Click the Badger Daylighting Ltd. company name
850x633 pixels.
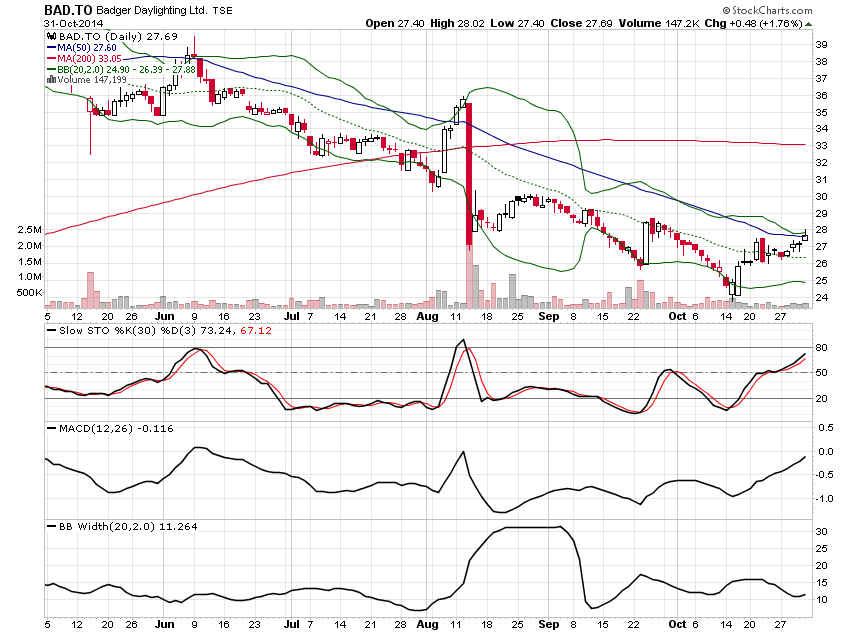click(151, 10)
